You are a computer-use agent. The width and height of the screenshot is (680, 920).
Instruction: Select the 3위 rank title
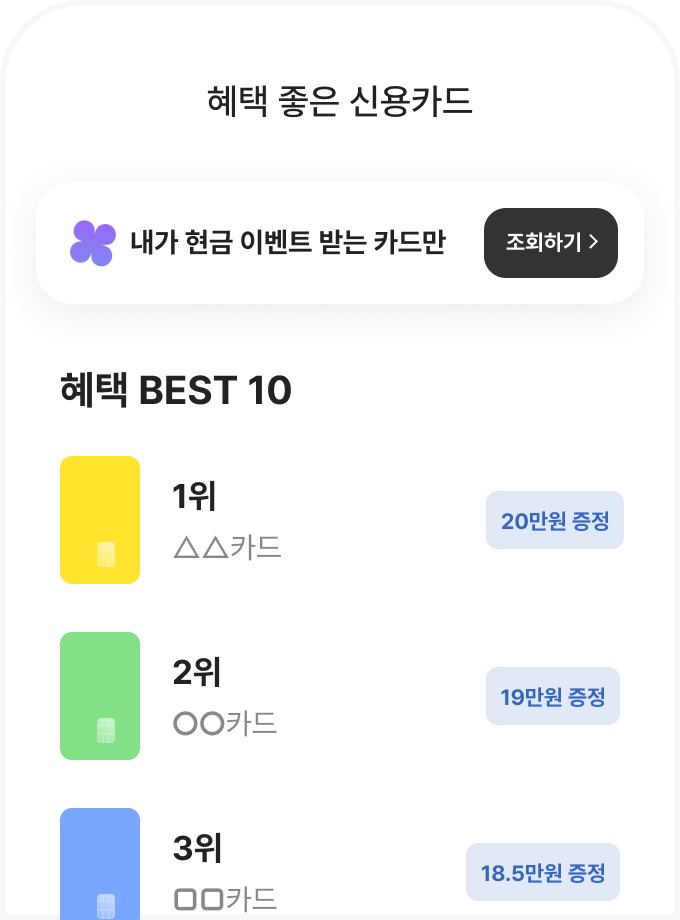click(x=197, y=848)
